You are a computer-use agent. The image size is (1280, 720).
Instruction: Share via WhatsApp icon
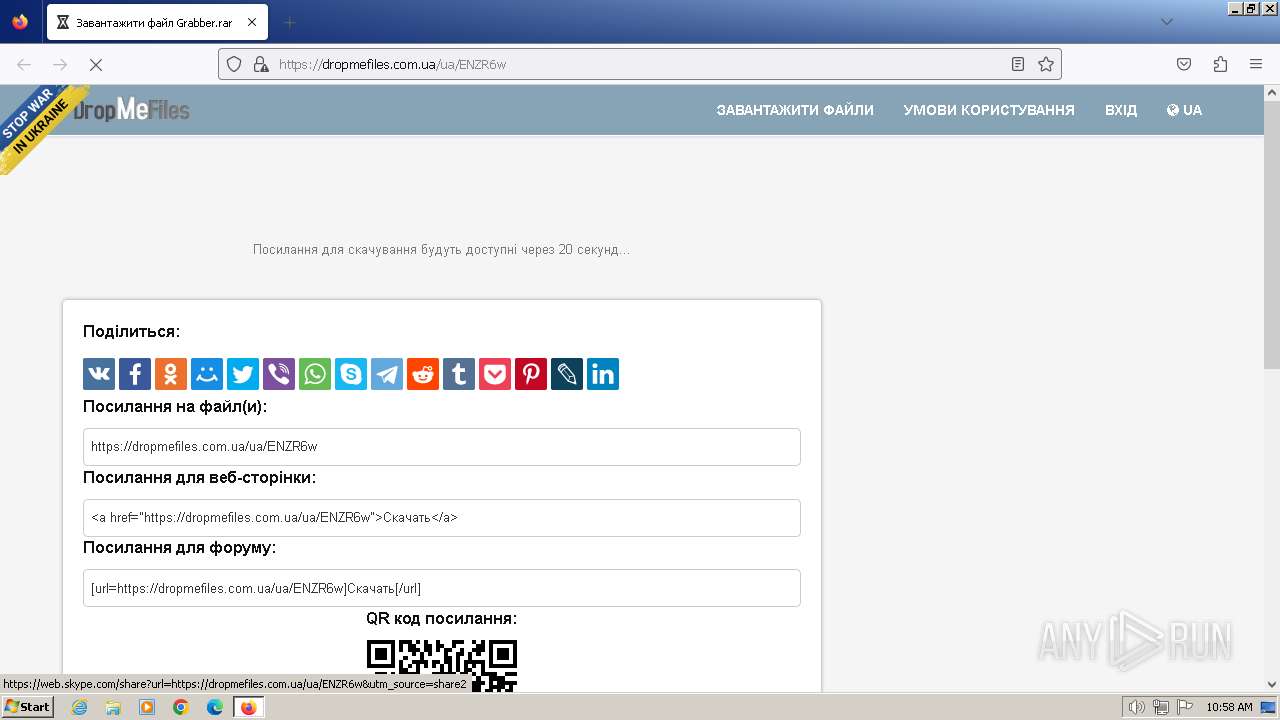tap(315, 374)
